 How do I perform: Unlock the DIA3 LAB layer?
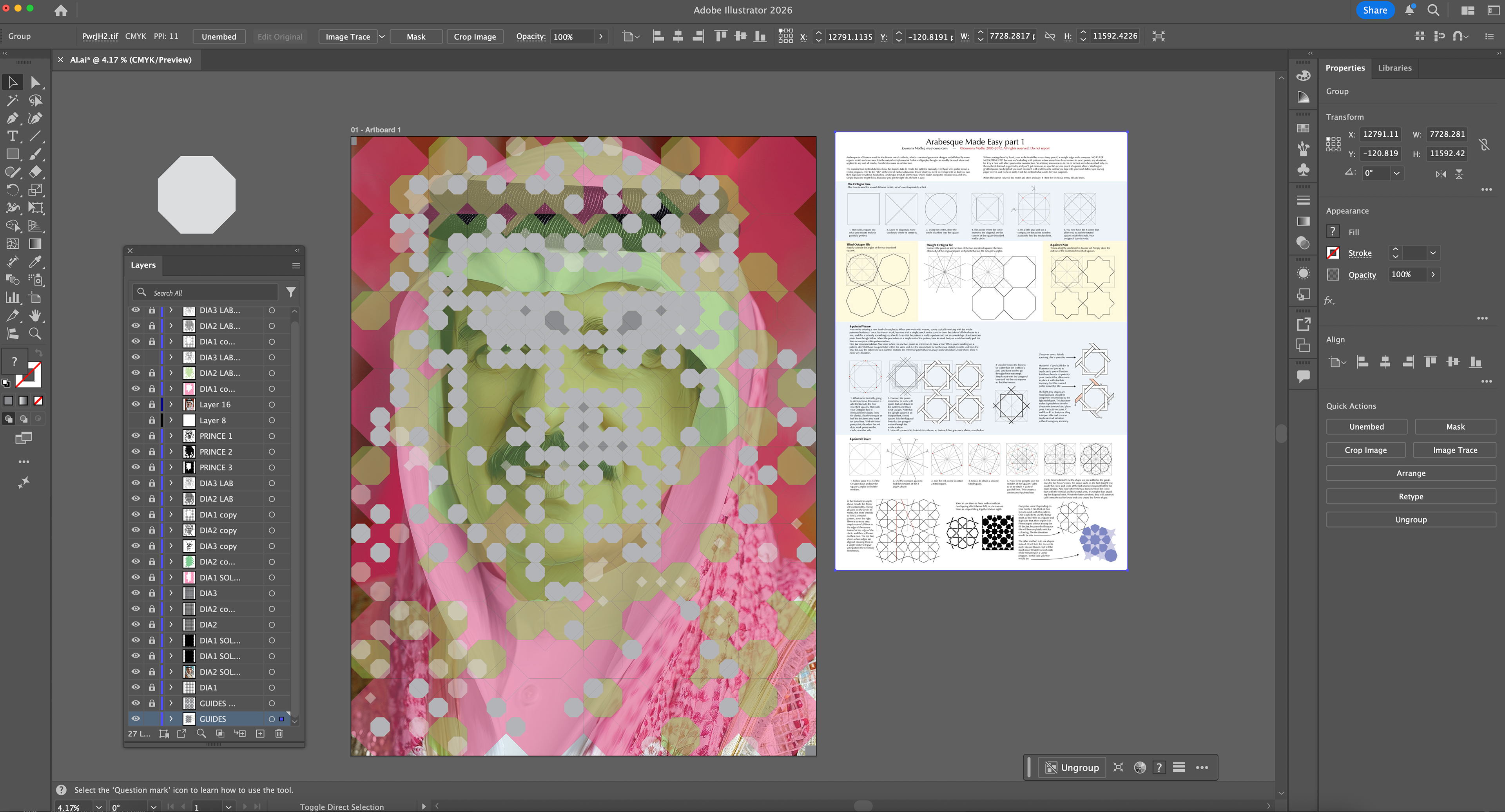[x=152, y=483]
